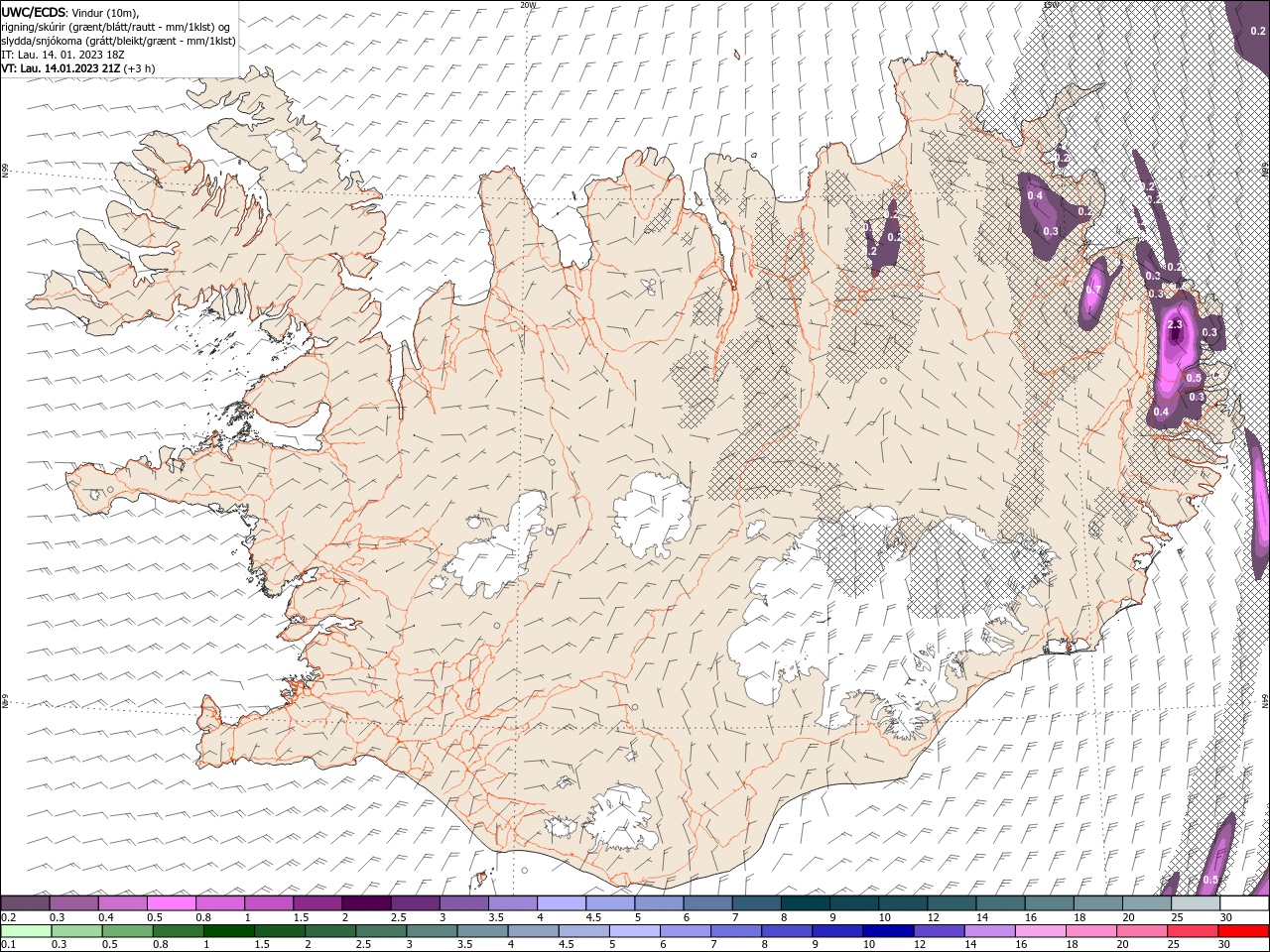Click the 'IT: Lau. 14. 01. 2023 18Z' text
Image resolution: width=1270 pixels, height=952 pixels.
point(61,55)
